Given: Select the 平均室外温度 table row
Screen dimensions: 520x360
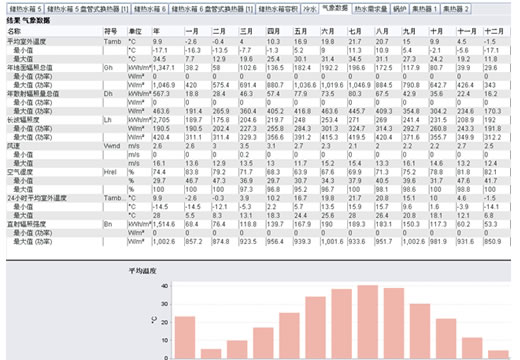Looking at the screenshot, I should tap(258, 42).
